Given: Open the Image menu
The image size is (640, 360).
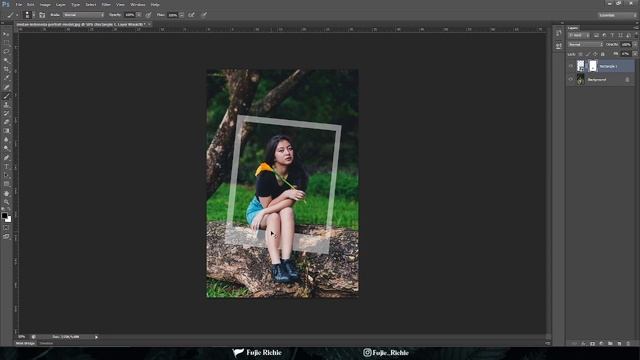Looking at the screenshot, I should coord(45,4).
